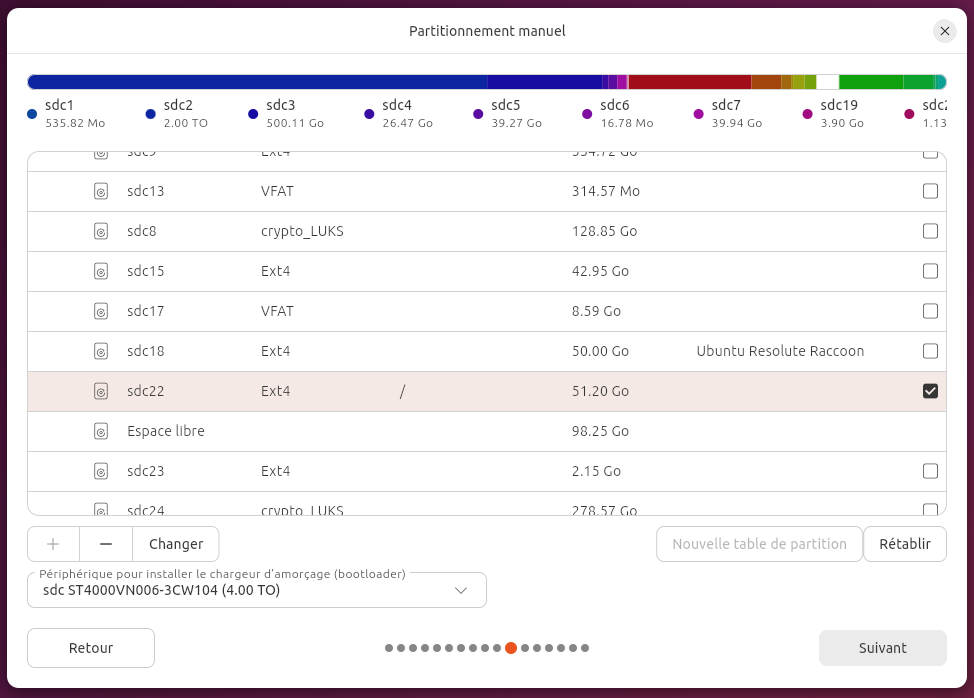Click the disk icon next to Espace libre
The height and width of the screenshot is (698, 974).
101,431
